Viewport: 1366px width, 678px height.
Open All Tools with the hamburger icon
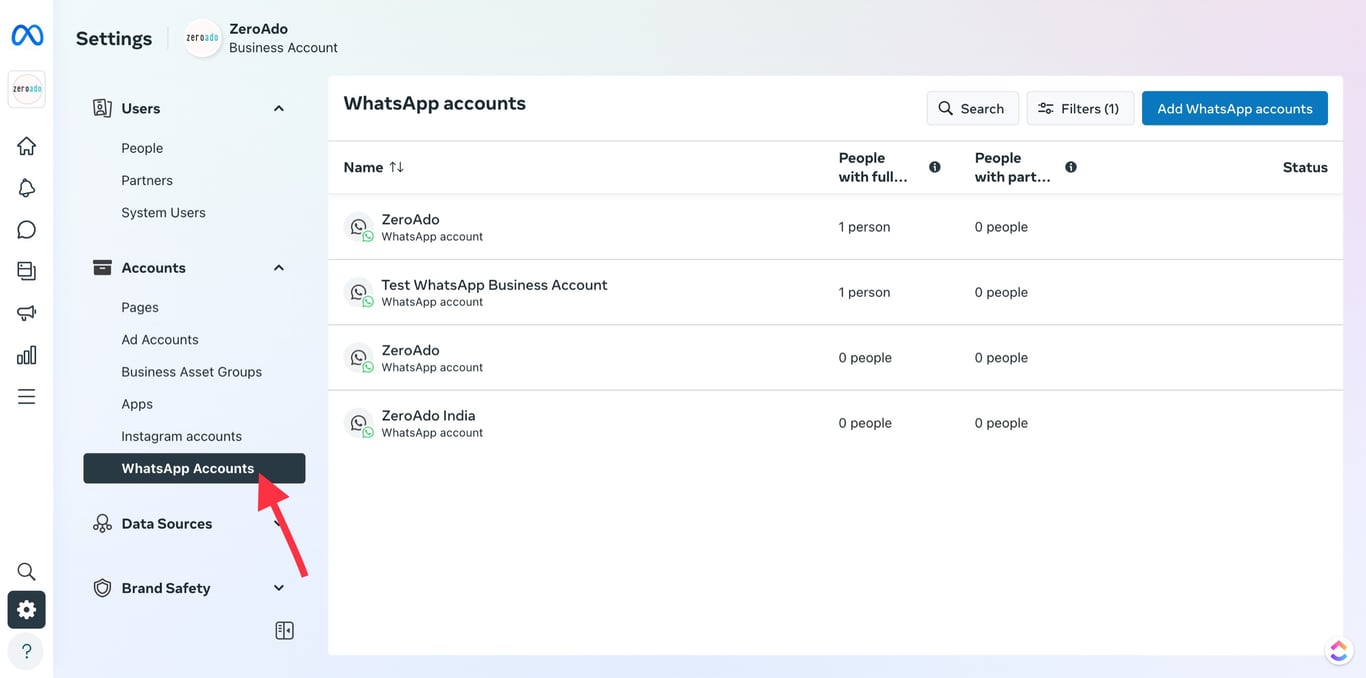click(x=26, y=396)
